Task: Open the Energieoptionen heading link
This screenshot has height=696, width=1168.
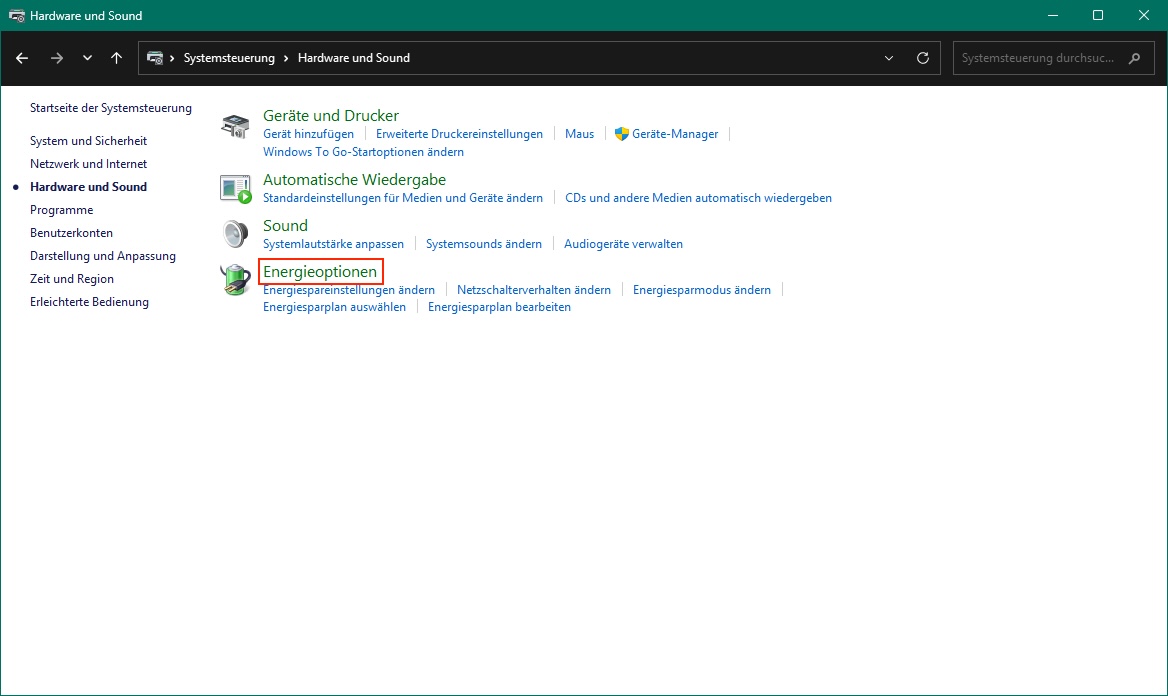Action: coord(320,272)
